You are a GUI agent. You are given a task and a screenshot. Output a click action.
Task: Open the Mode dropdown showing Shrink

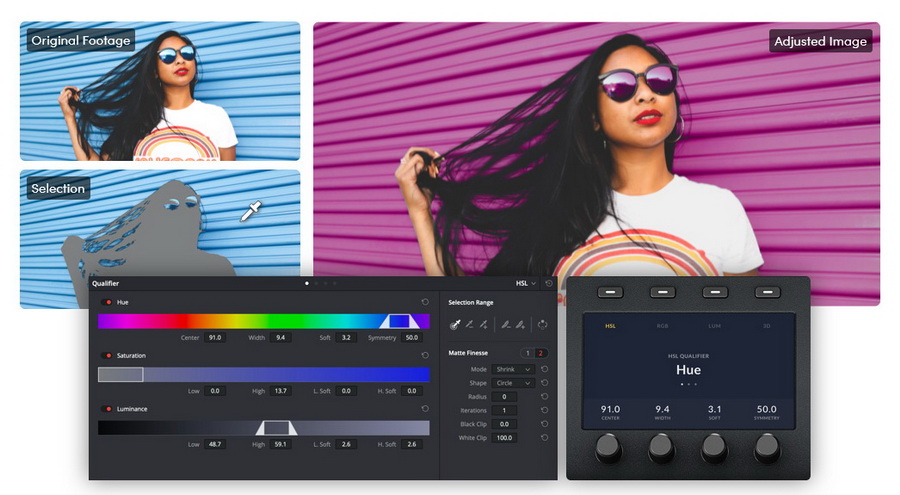coord(513,369)
